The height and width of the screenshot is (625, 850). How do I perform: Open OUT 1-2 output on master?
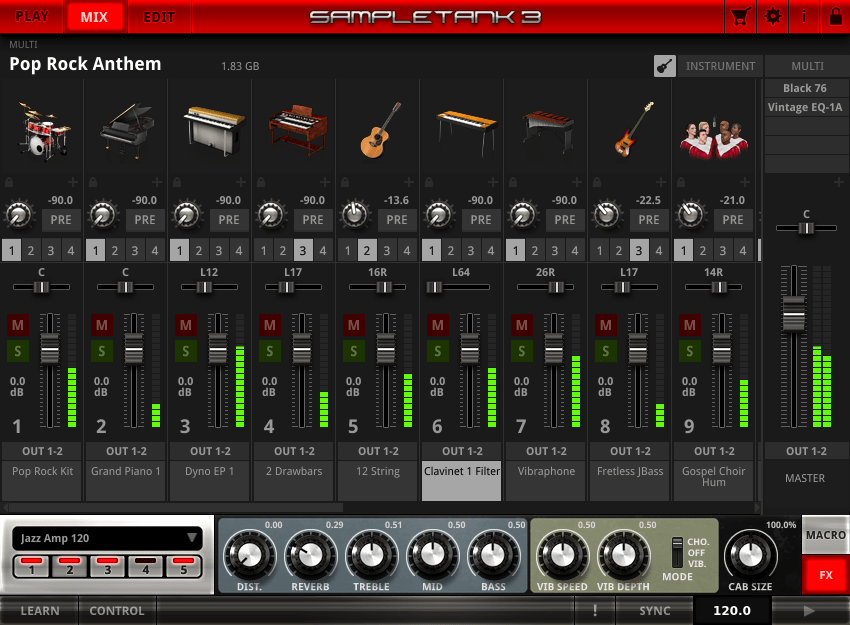click(x=807, y=451)
